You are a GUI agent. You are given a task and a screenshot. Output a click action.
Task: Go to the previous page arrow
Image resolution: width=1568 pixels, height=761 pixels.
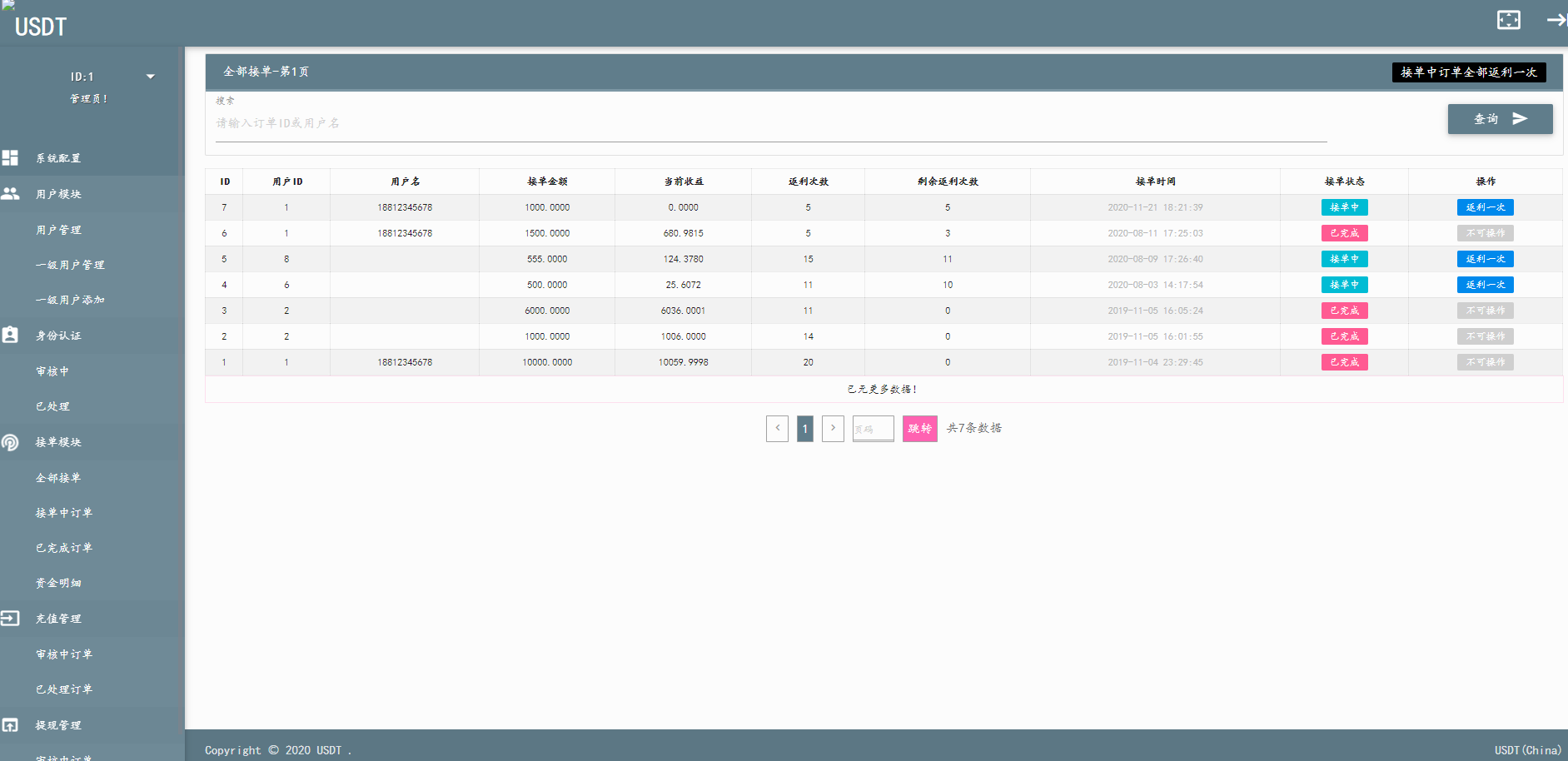(777, 429)
